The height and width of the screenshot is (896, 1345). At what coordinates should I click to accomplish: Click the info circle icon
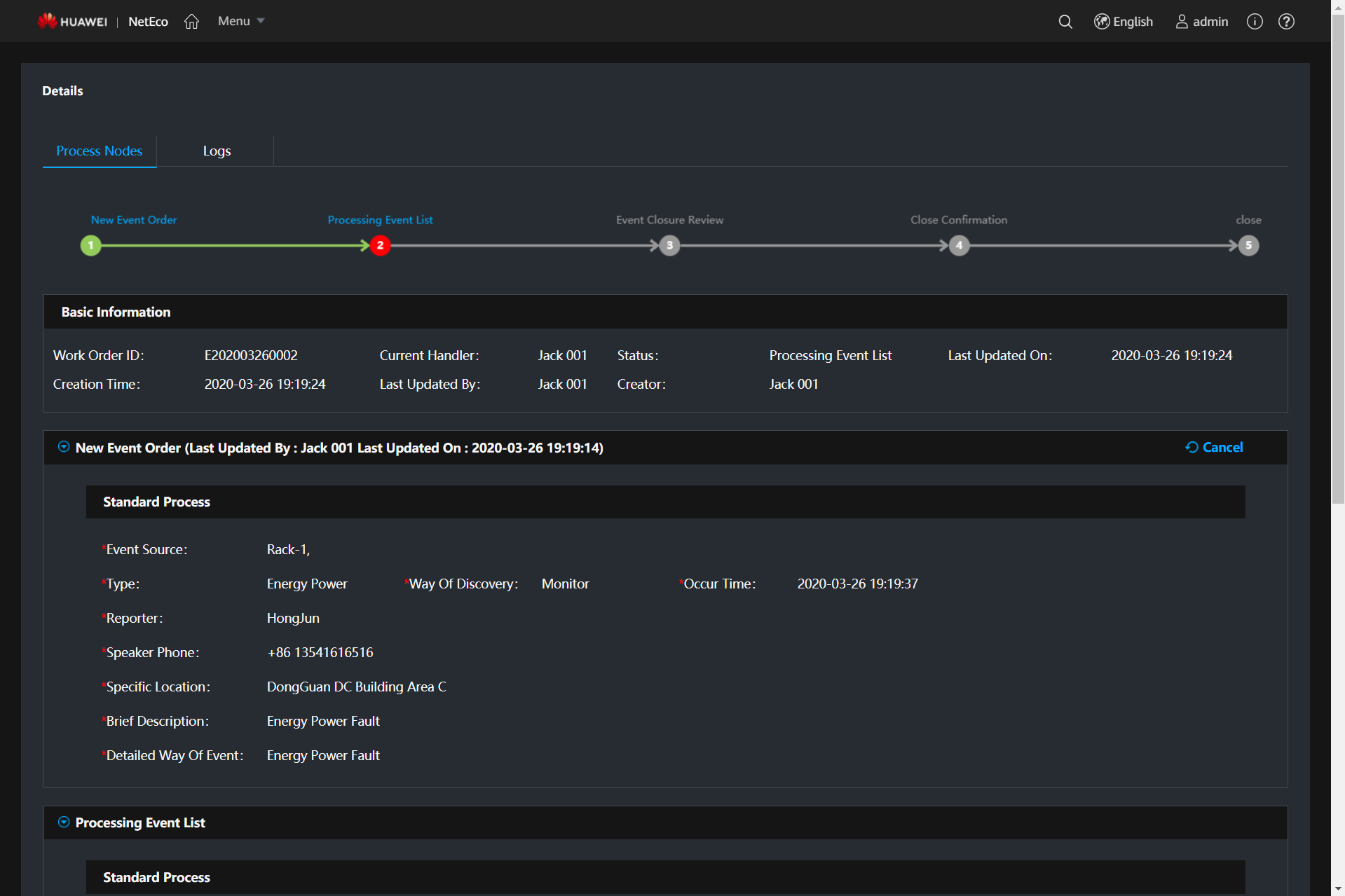pos(1254,22)
